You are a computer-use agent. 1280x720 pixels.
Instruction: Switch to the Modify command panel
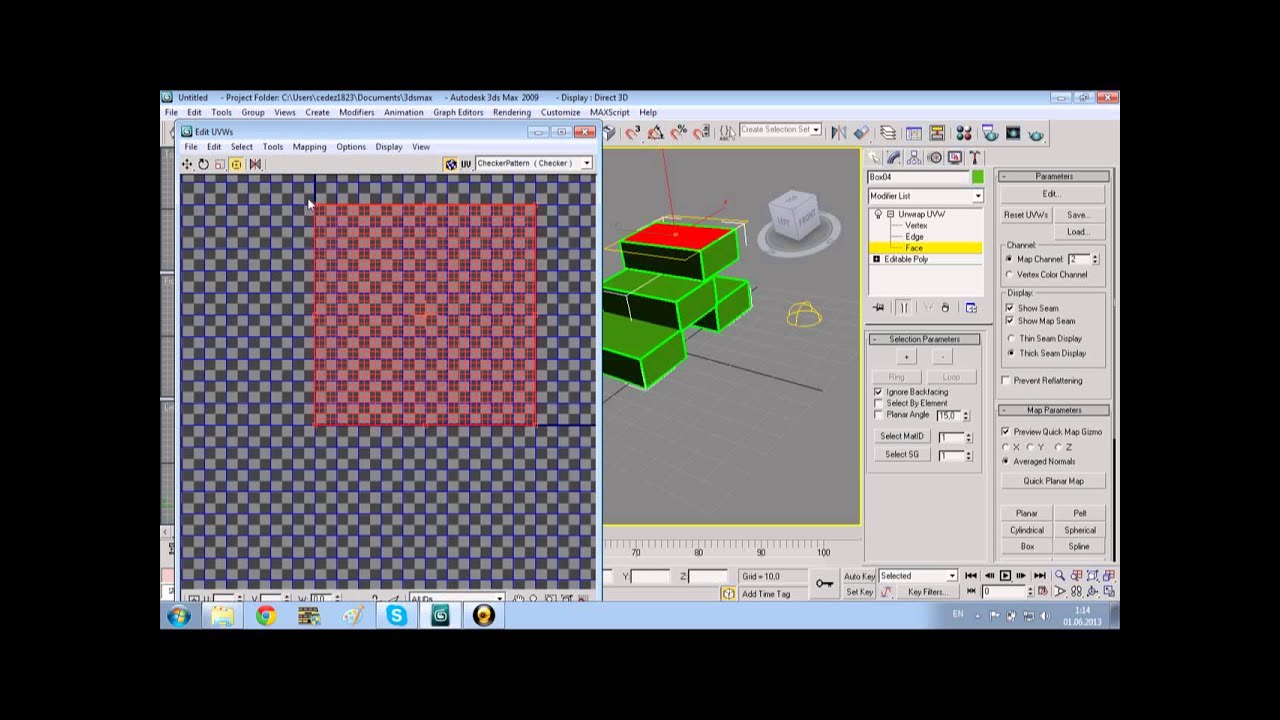(x=894, y=158)
